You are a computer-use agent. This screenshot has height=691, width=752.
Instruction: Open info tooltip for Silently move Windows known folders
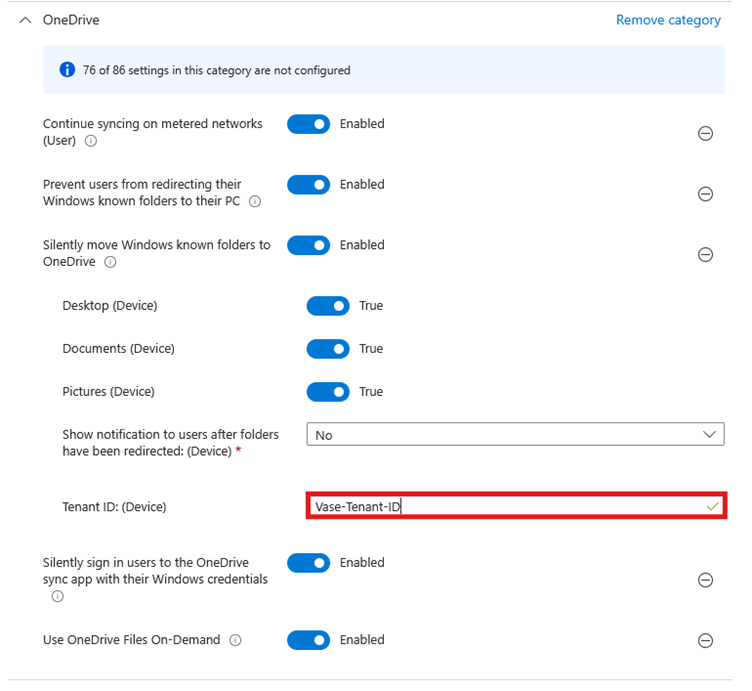click(110, 262)
